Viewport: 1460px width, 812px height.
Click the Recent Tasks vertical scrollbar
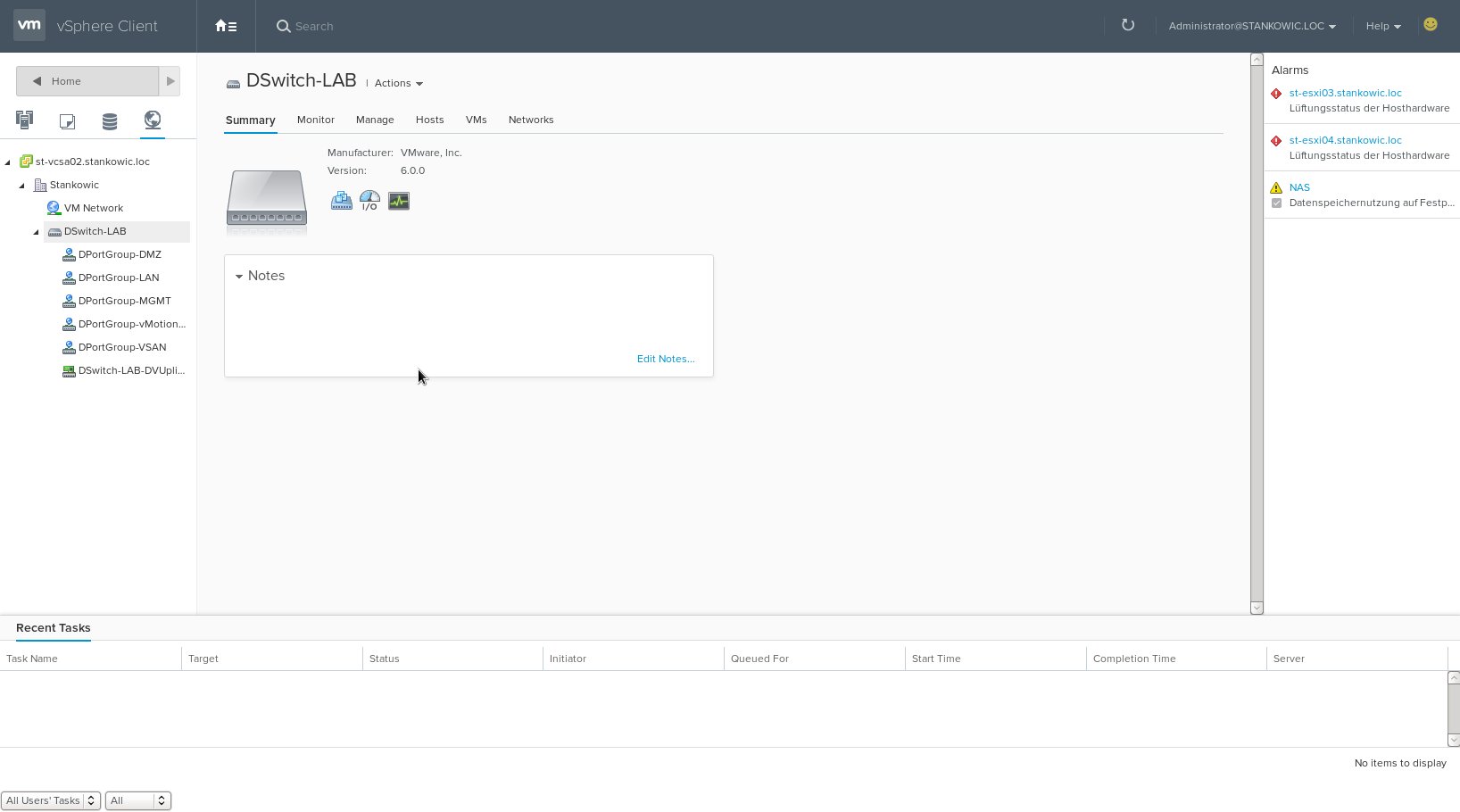coord(1453,708)
